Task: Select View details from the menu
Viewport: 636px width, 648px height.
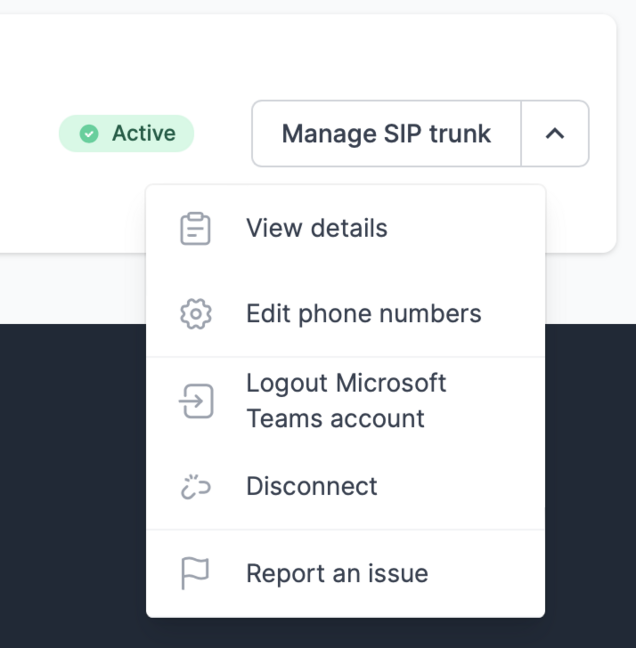Action: (x=316, y=228)
